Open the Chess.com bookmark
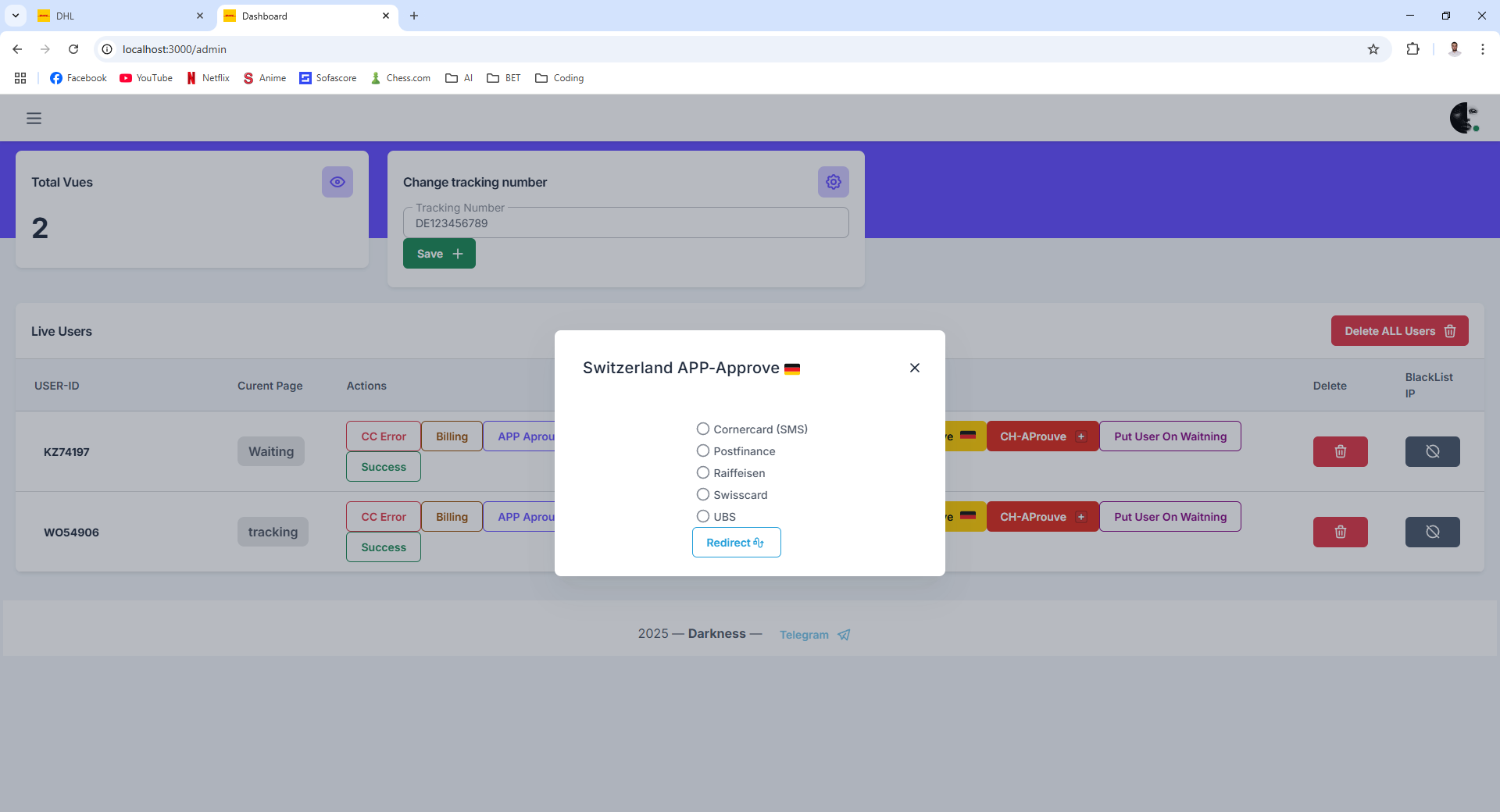The height and width of the screenshot is (812, 1500). 401,78
